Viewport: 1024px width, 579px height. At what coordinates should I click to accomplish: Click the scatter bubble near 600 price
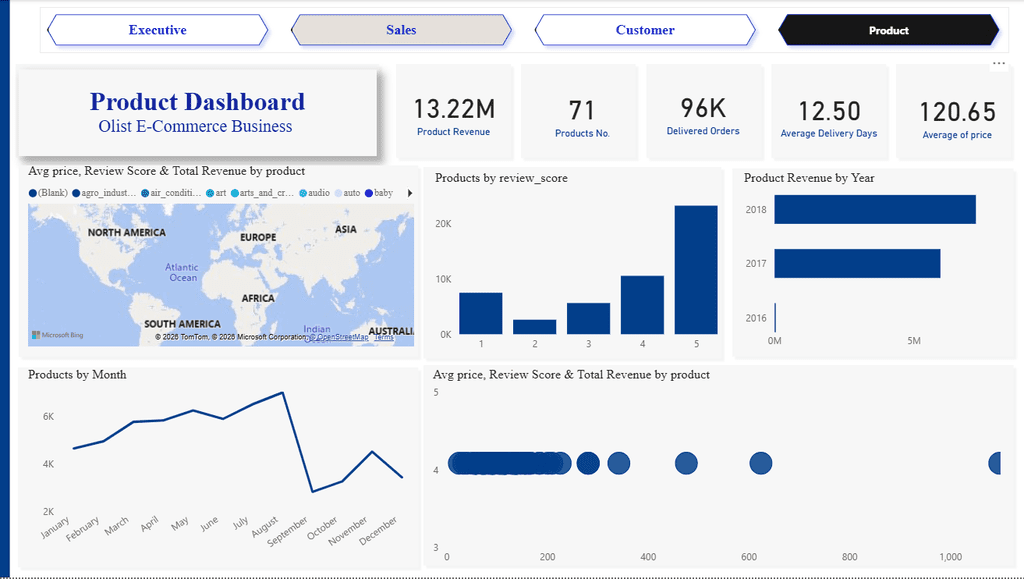[761, 463]
